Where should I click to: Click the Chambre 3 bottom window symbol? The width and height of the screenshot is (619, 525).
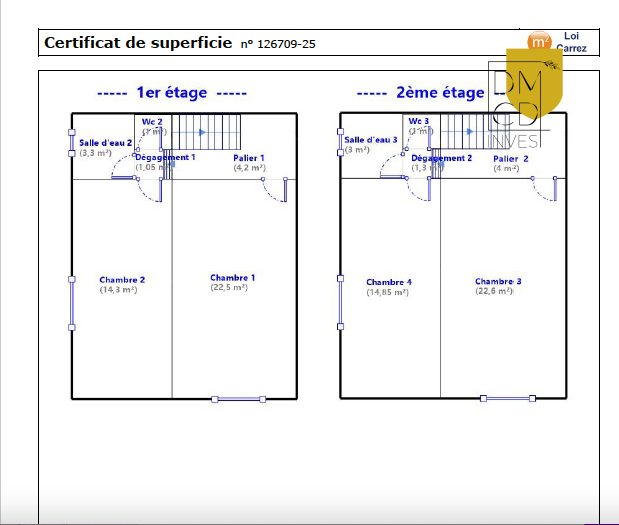pyautogui.click(x=509, y=399)
